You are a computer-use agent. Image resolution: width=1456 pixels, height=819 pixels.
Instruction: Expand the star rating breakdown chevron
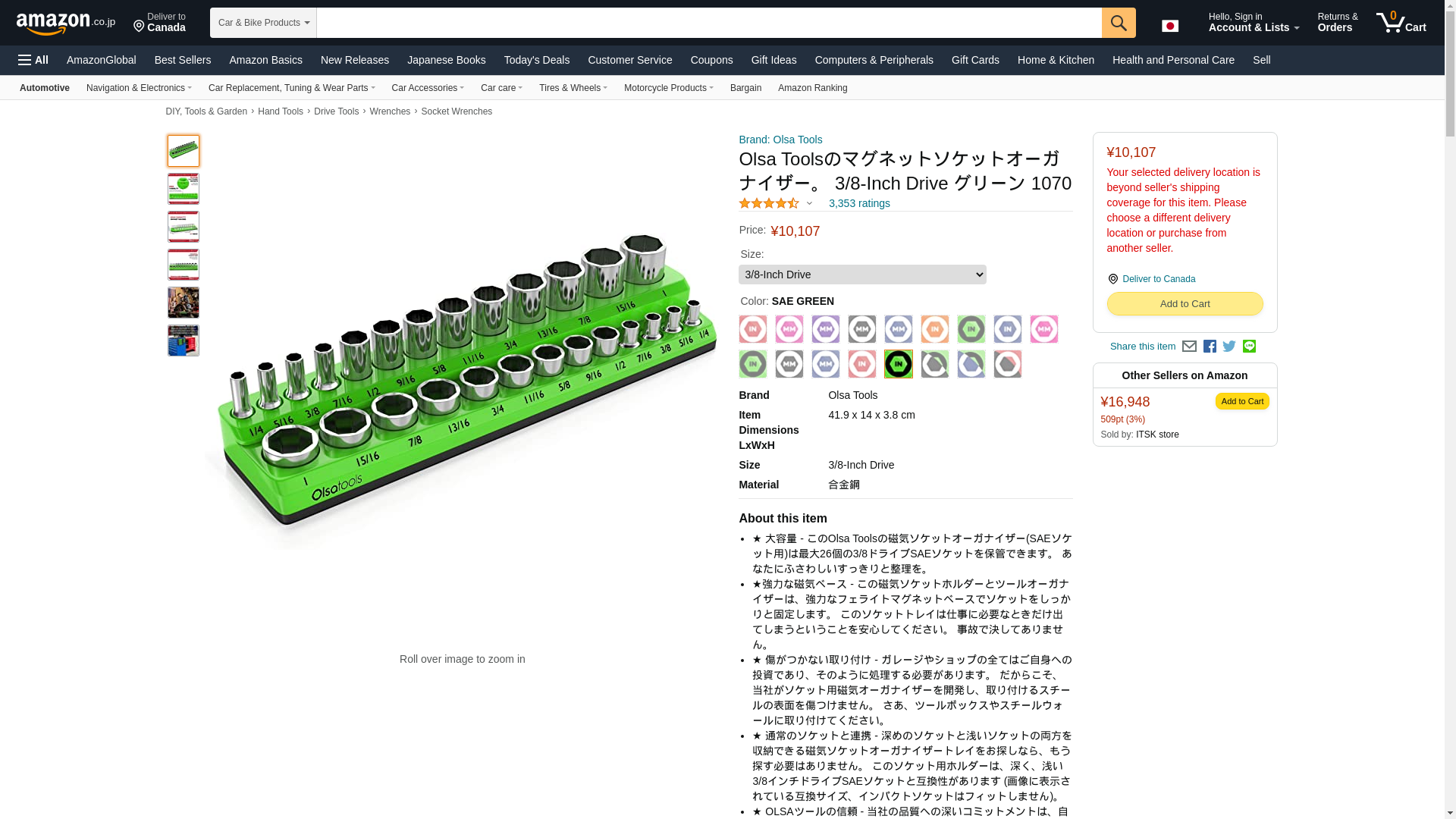coord(809,203)
